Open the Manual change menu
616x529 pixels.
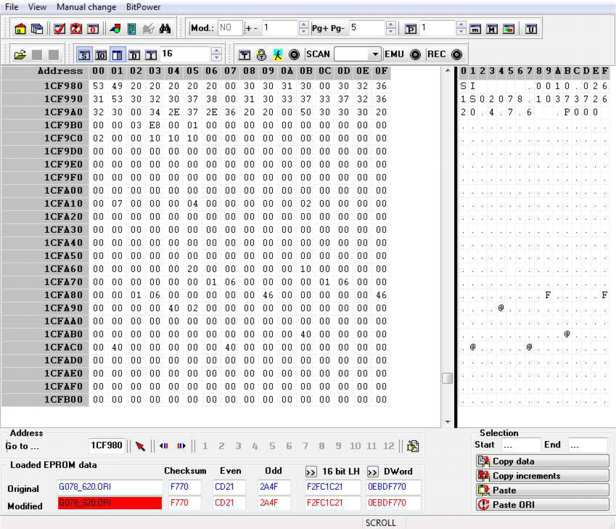(x=86, y=7)
